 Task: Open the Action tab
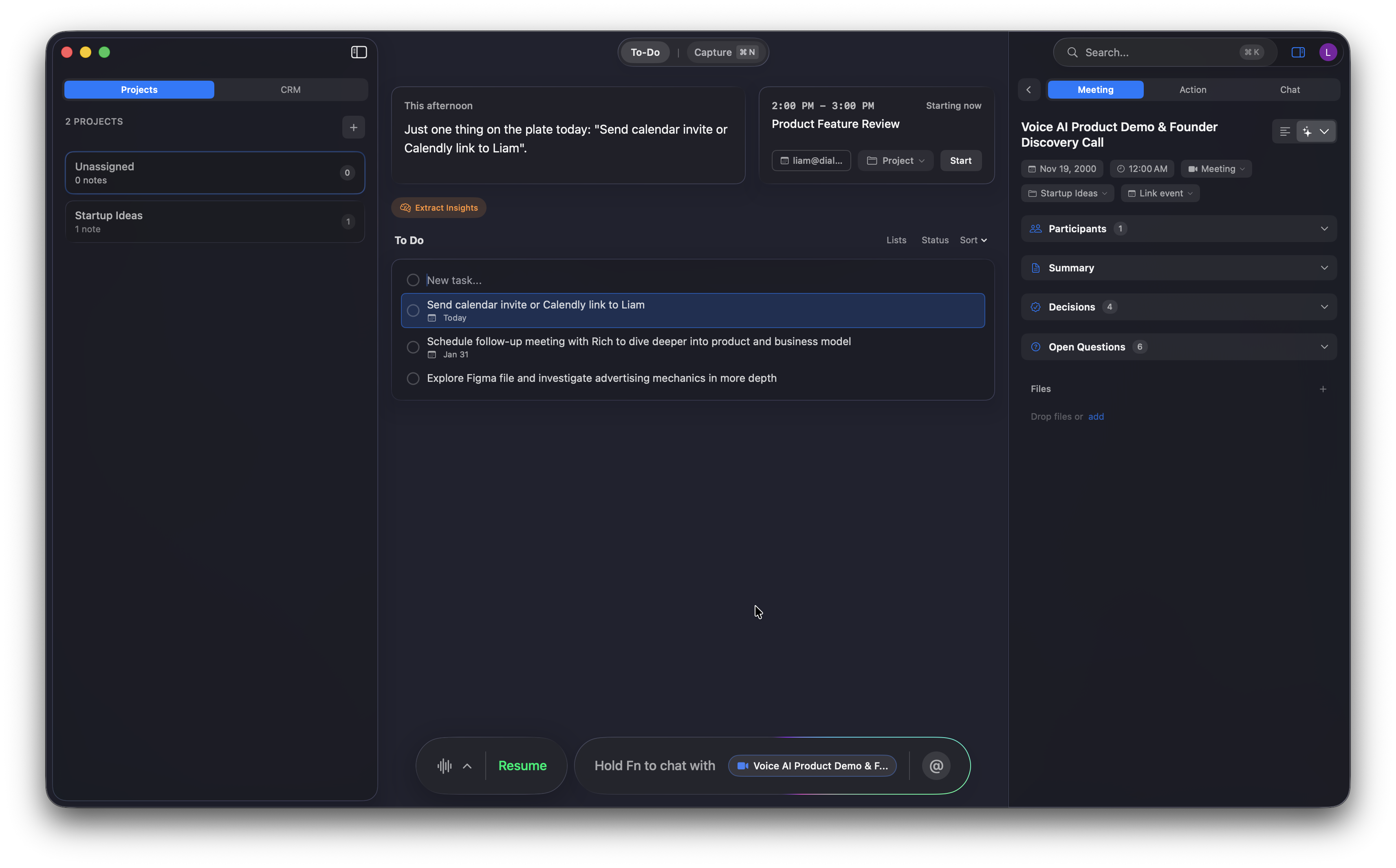(x=1192, y=90)
